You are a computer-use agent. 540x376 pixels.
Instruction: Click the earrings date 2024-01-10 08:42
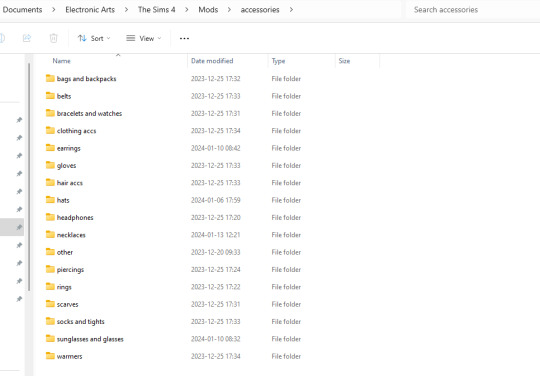pyautogui.click(x=216, y=148)
